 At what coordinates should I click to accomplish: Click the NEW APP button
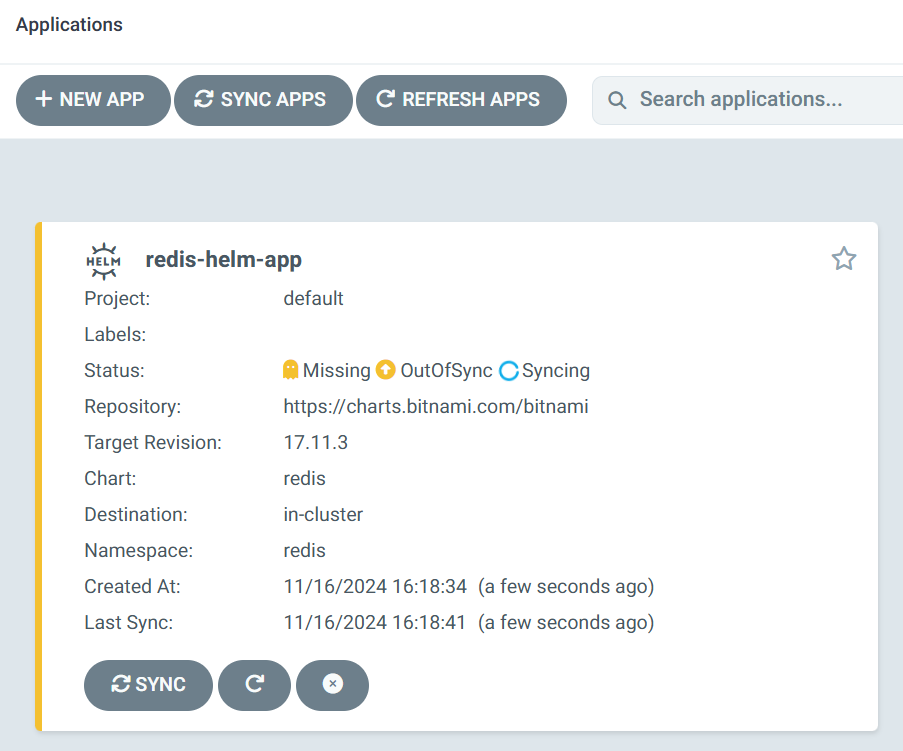coord(93,100)
